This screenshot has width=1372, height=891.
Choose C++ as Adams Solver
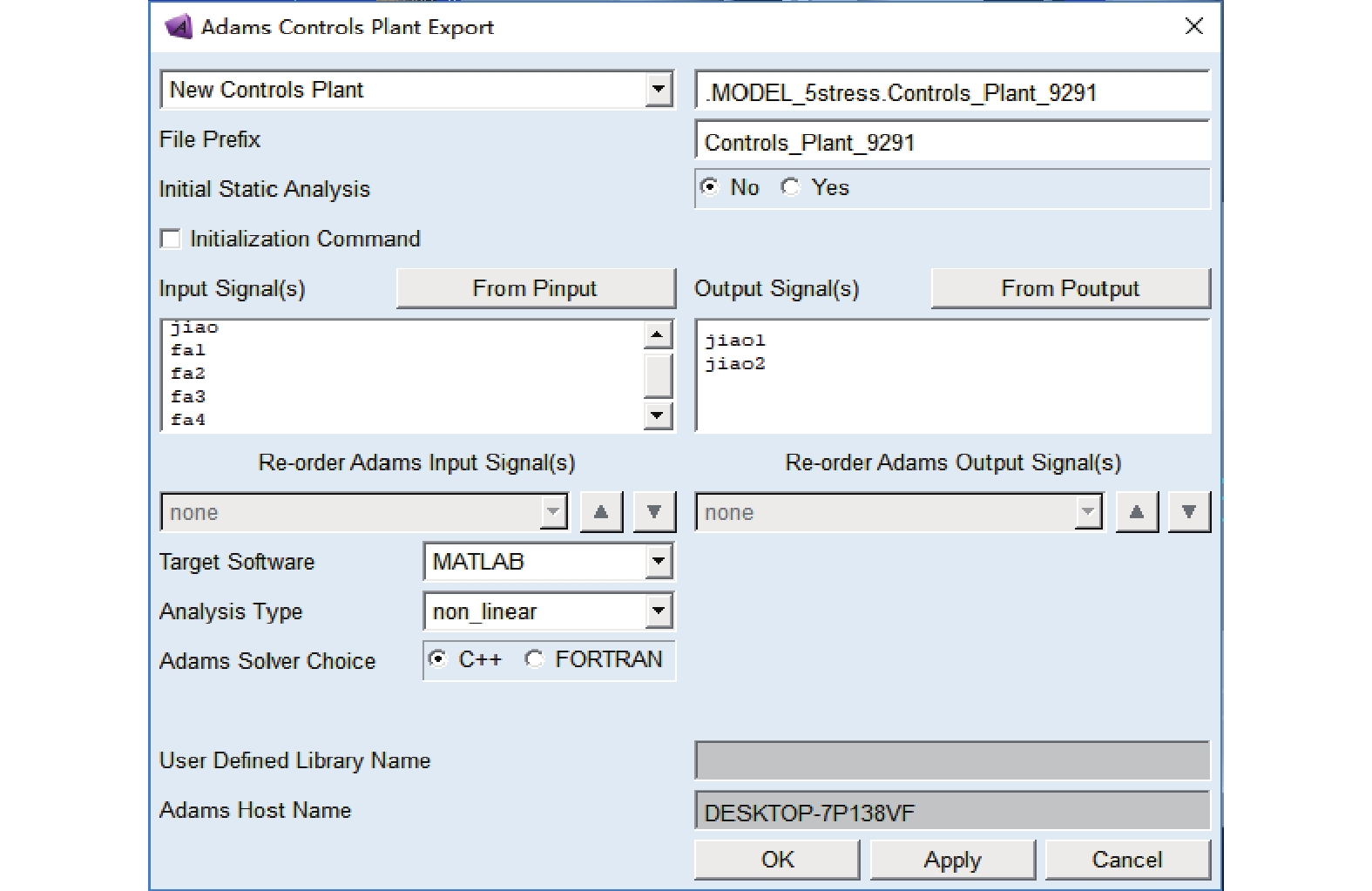pyautogui.click(x=438, y=659)
